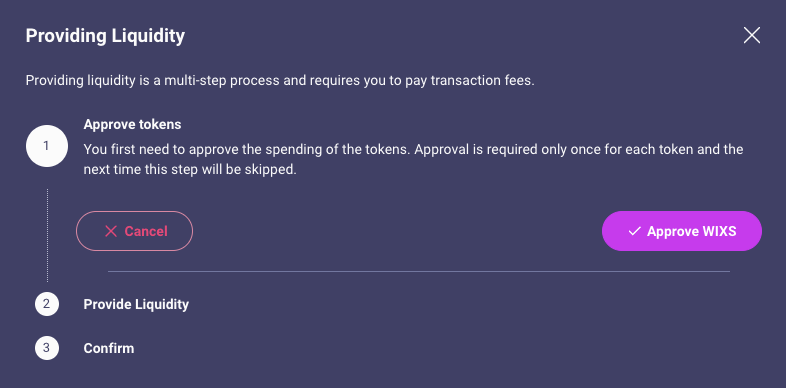Click the horizontal divider below the buttons
Screen dimensions: 786x388
tap(419, 271)
